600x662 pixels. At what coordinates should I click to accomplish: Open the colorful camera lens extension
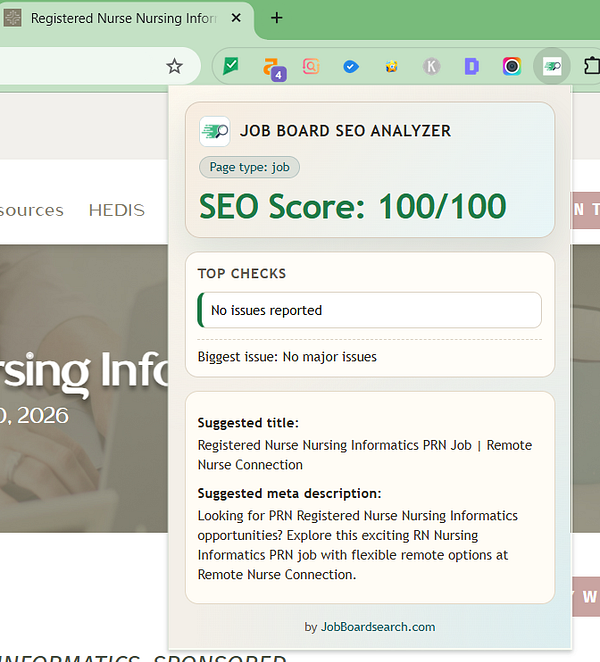click(511, 66)
